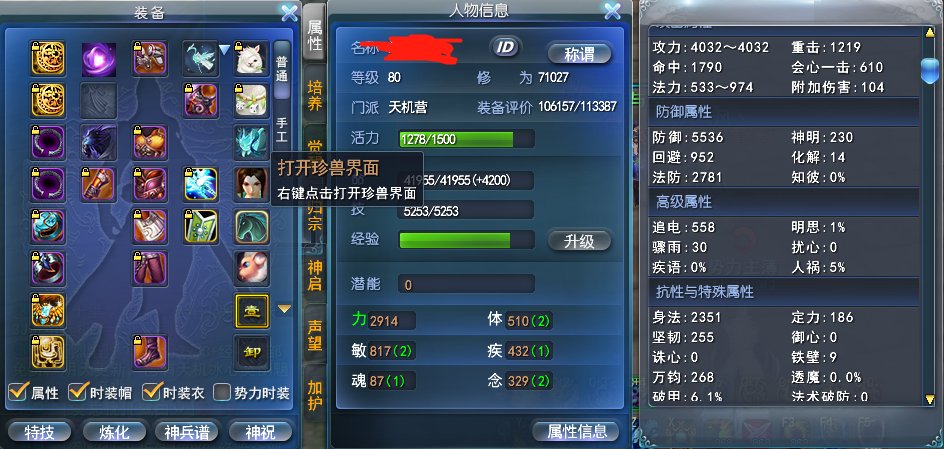Click the 升级 level-up button
The image size is (944, 449).
click(579, 241)
